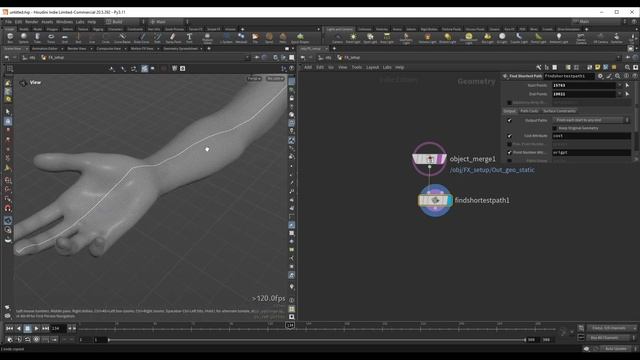Open the File menu
Screen dimensions: 640x360
click(x=8, y=22)
